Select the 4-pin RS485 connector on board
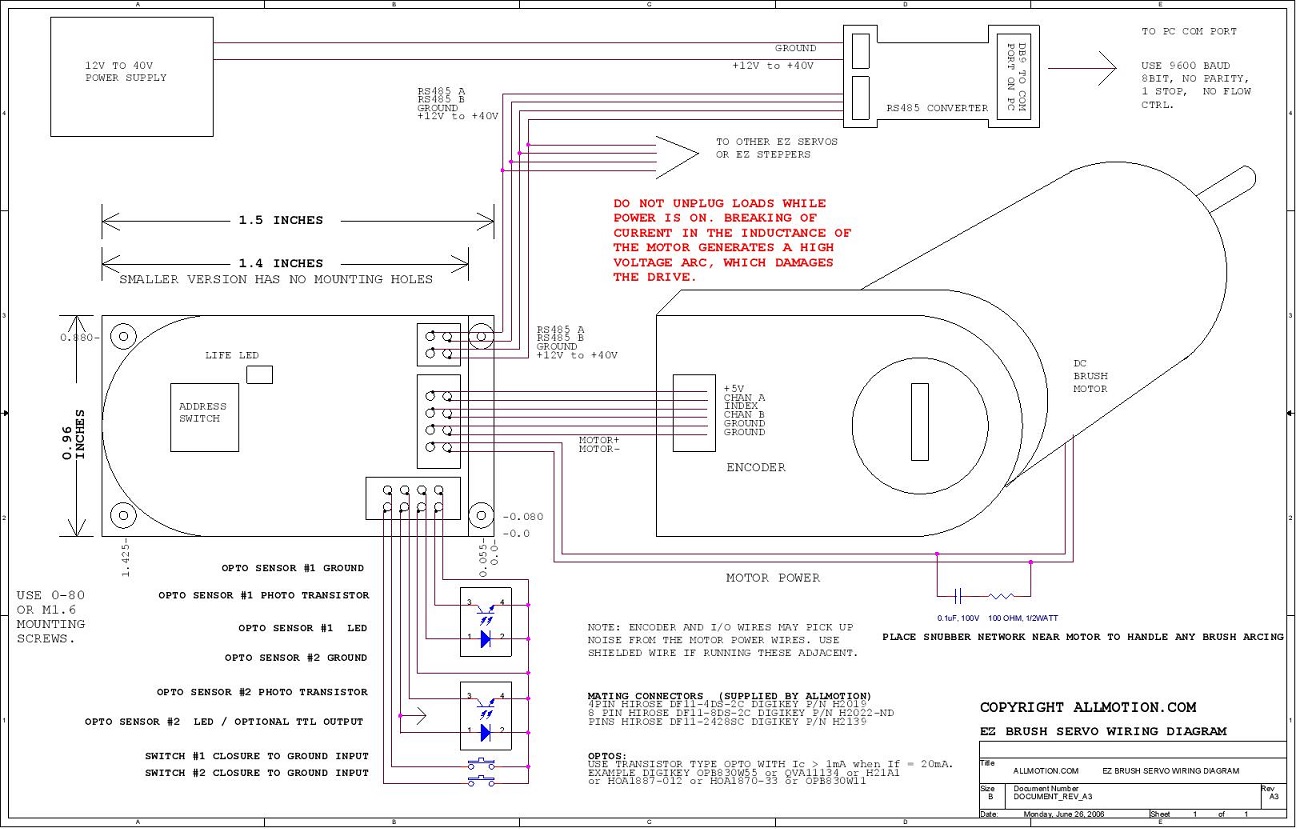 (x=438, y=345)
